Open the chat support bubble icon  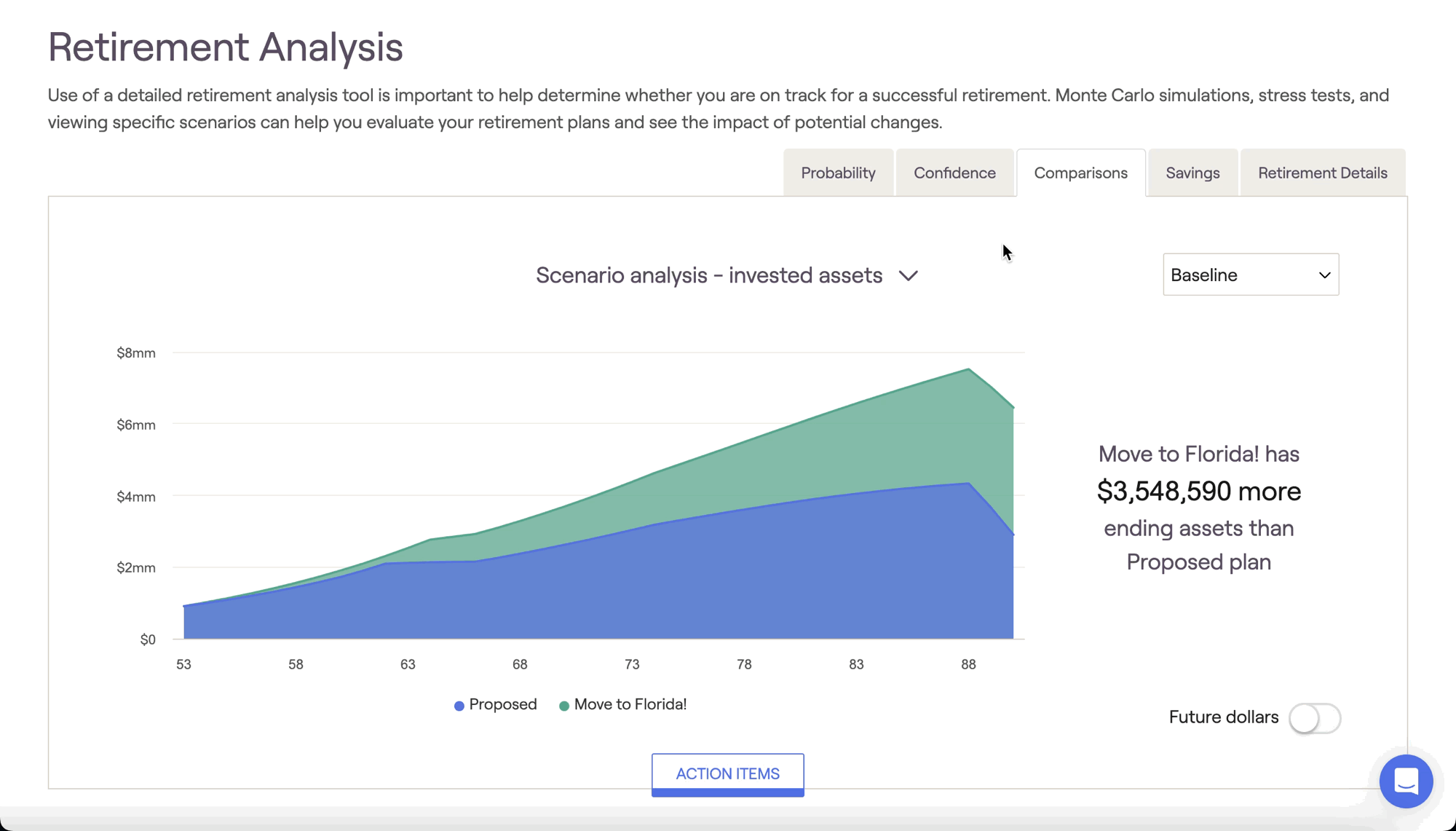[1406, 781]
